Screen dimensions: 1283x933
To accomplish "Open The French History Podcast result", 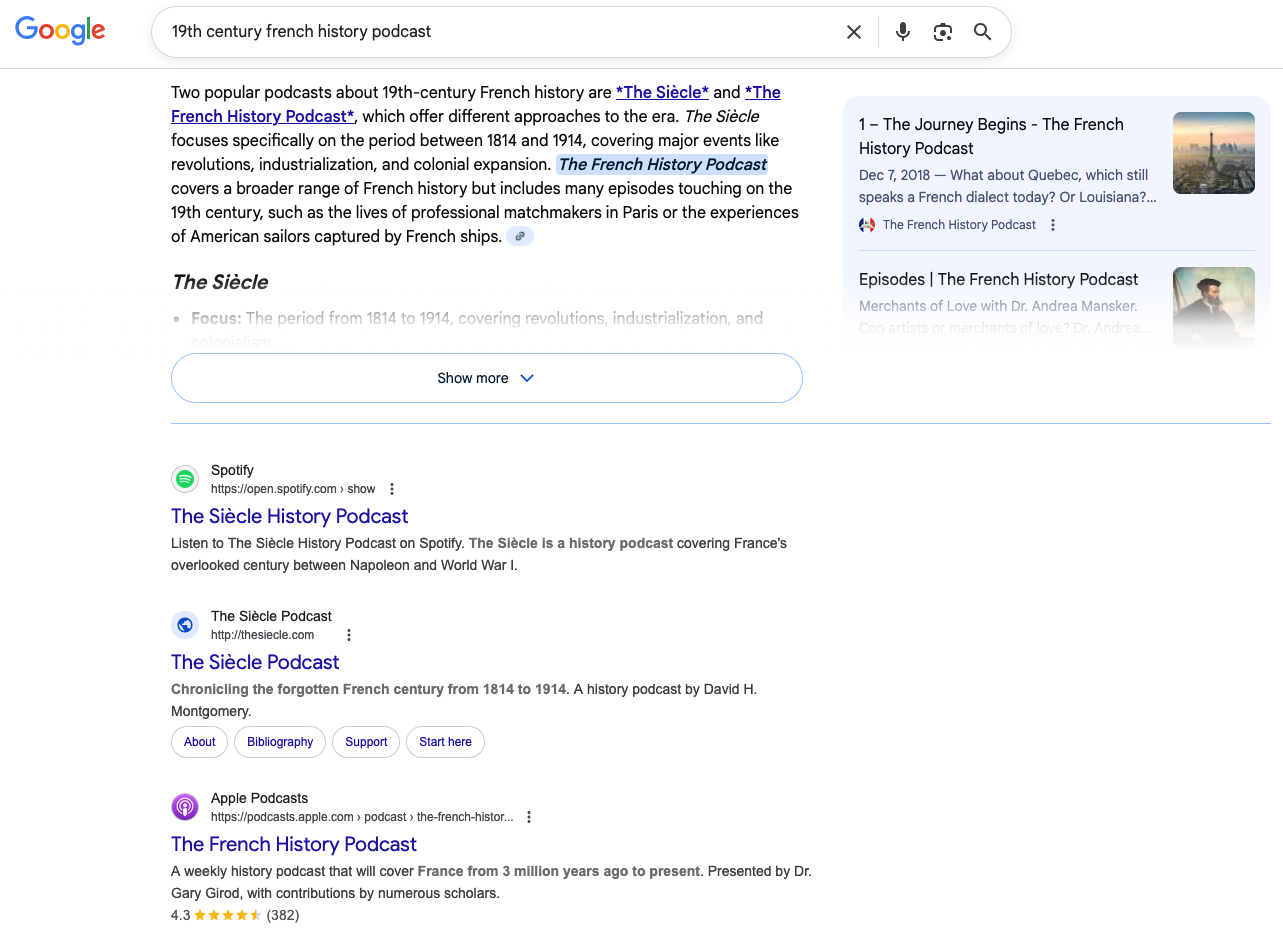I will [x=293, y=844].
